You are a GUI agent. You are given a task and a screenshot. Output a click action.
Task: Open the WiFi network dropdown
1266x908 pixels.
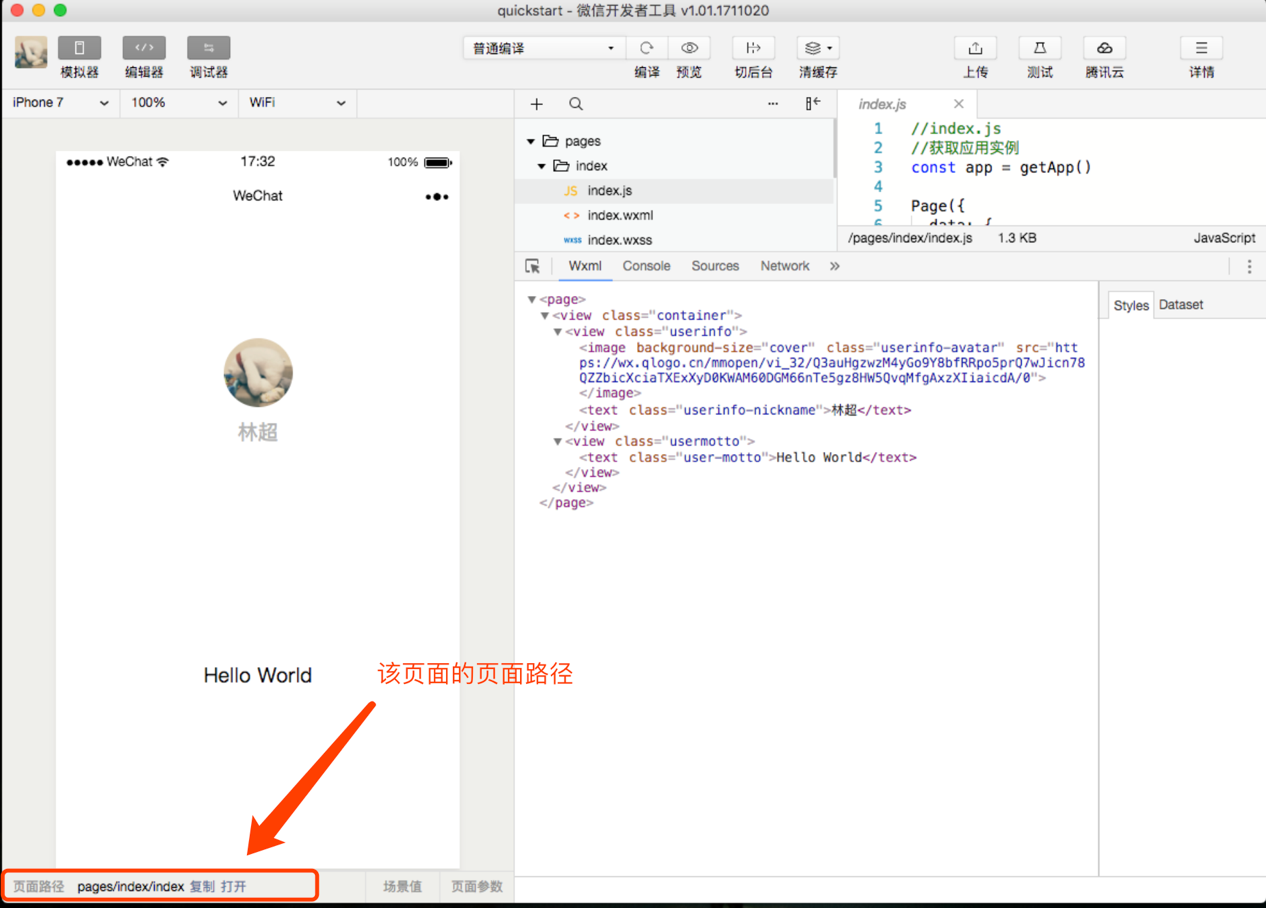[297, 103]
